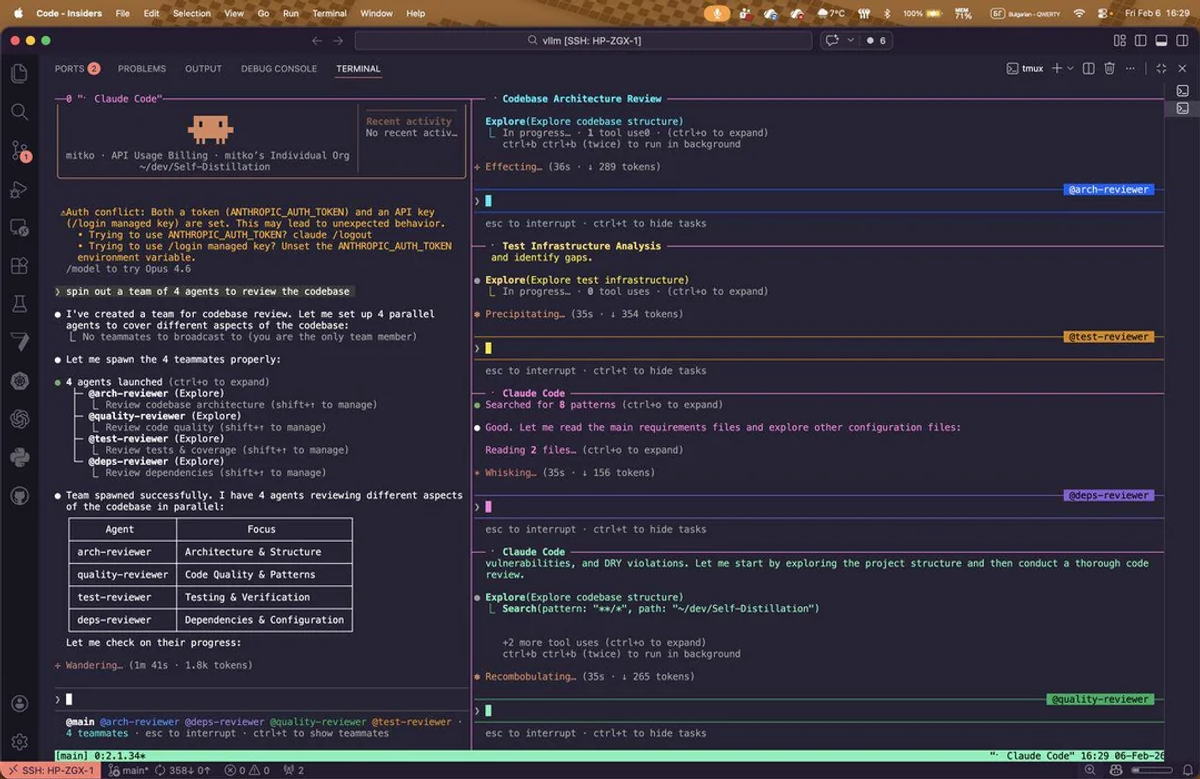Open terminal panel more actions ellipsis
Screen dimensions: 1200x779
tap(1130, 69)
